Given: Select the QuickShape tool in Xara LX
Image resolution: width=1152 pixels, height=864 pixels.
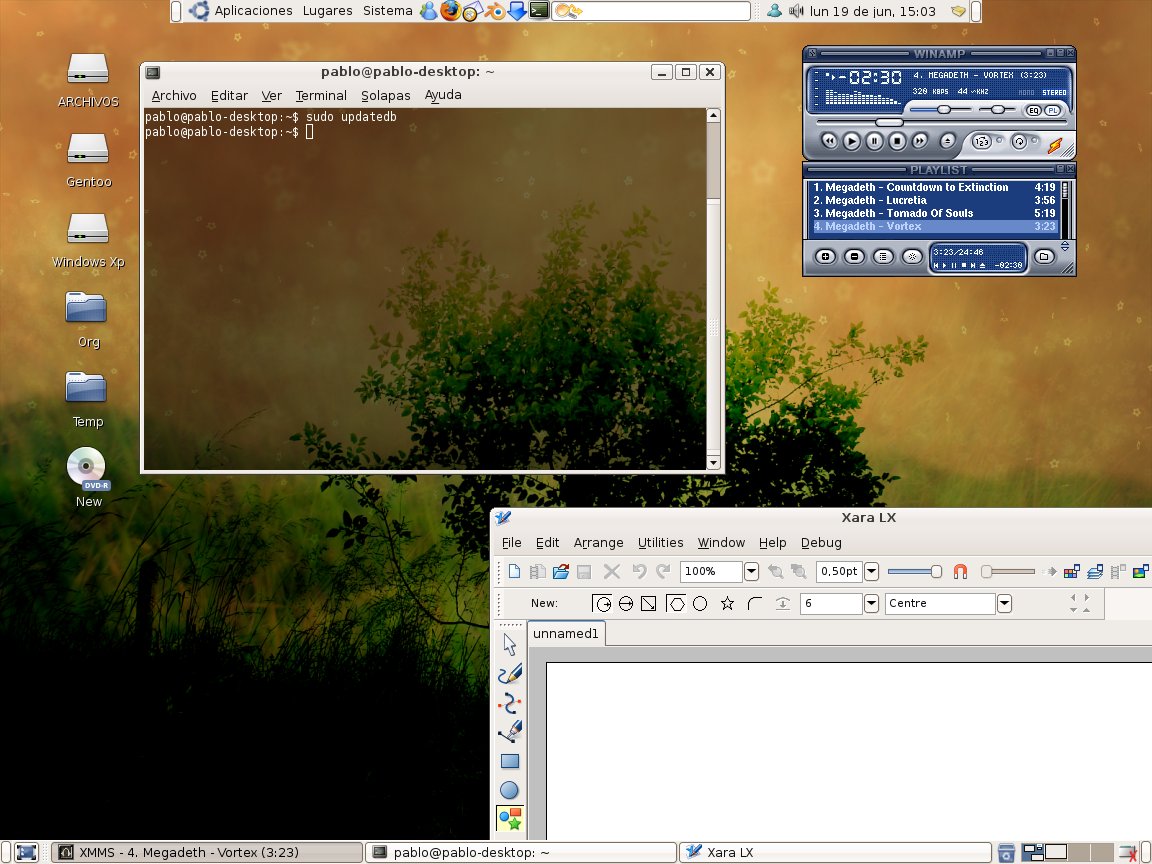Looking at the screenshot, I should [510, 818].
